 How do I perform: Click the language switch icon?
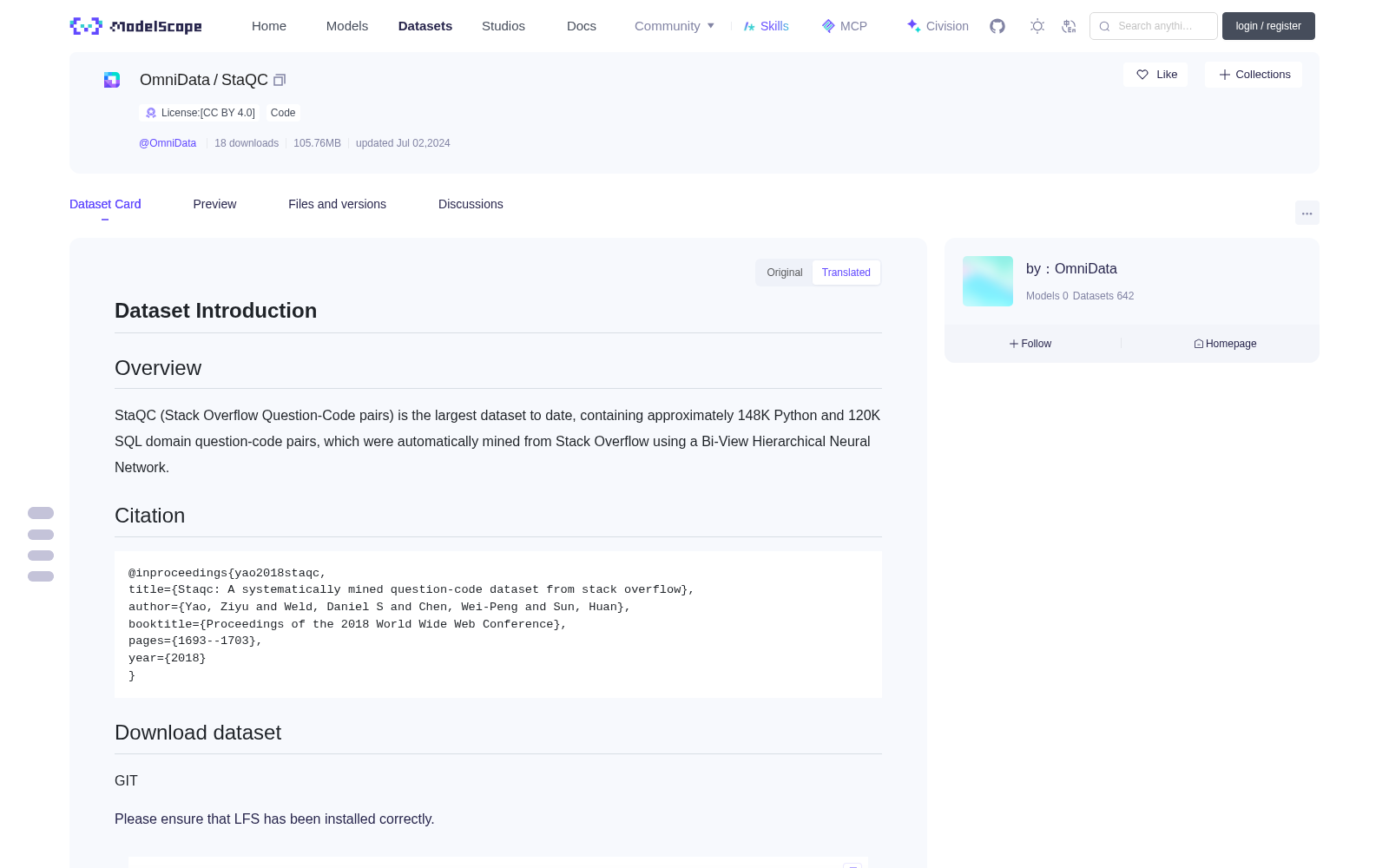1070,26
